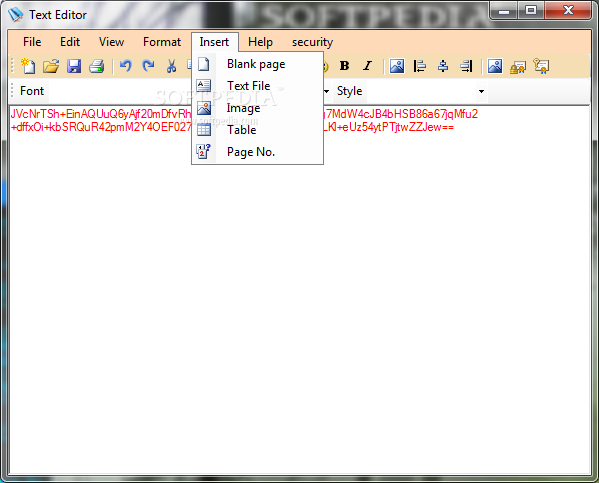Center align the text

point(443,66)
